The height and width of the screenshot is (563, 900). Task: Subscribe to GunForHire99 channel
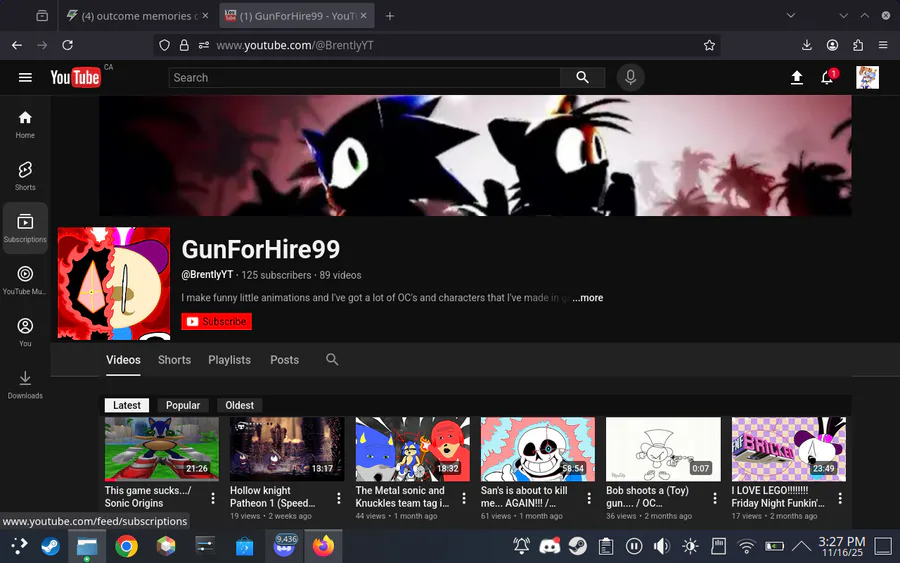[x=216, y=321]
